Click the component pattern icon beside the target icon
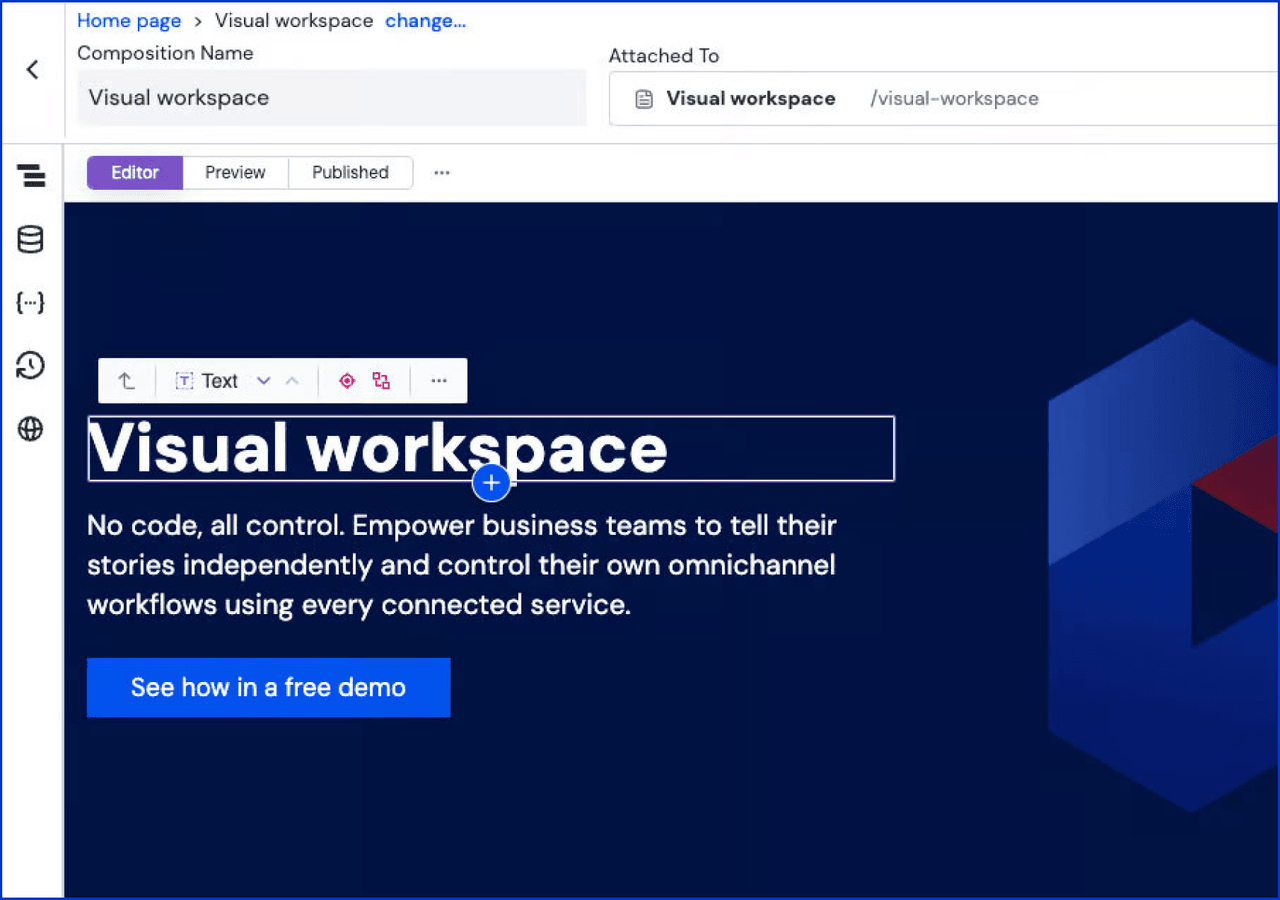This screenshot has height=900, width=1280. [380, 380]
